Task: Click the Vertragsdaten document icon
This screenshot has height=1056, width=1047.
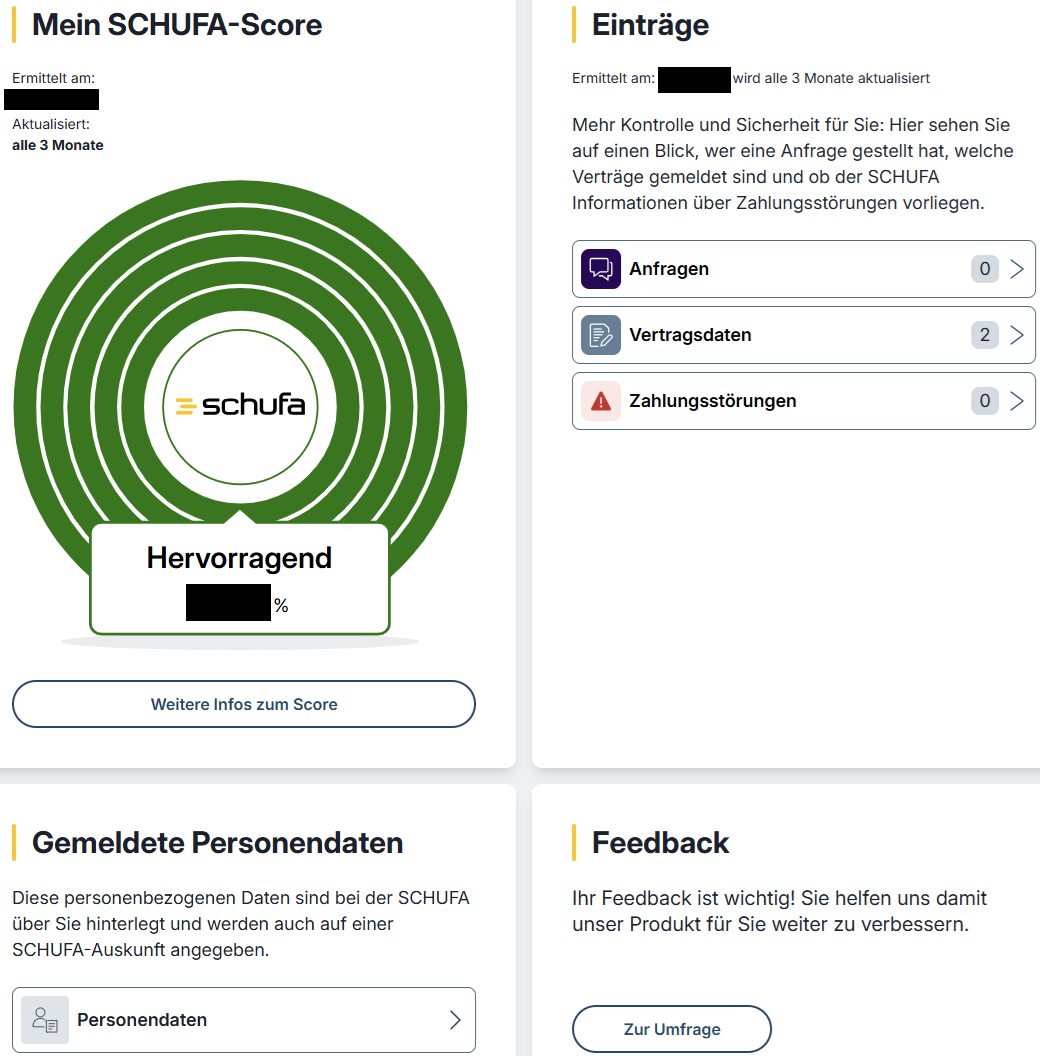Action: coord(601,335)
